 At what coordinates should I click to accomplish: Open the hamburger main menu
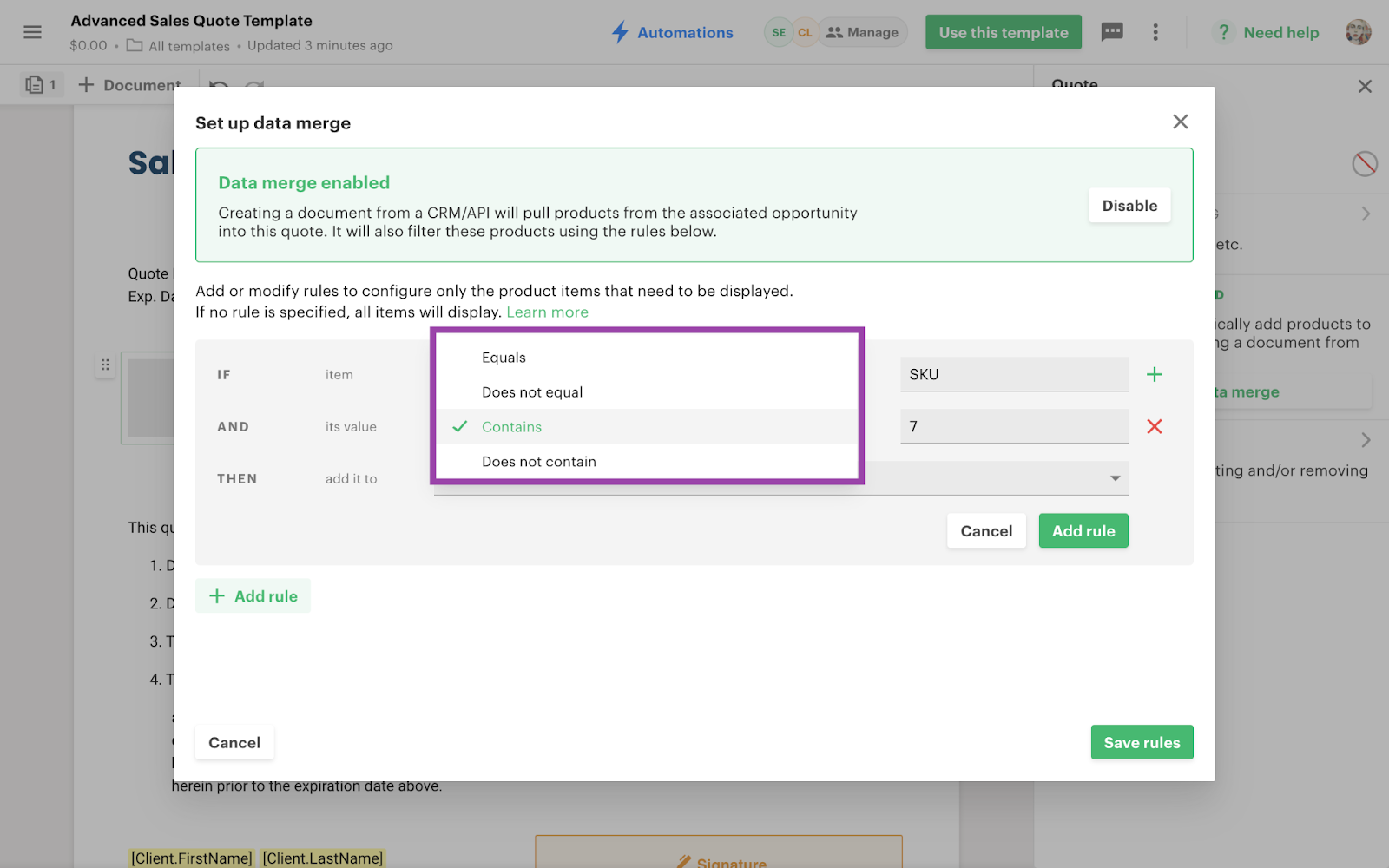tap(33, 32)
